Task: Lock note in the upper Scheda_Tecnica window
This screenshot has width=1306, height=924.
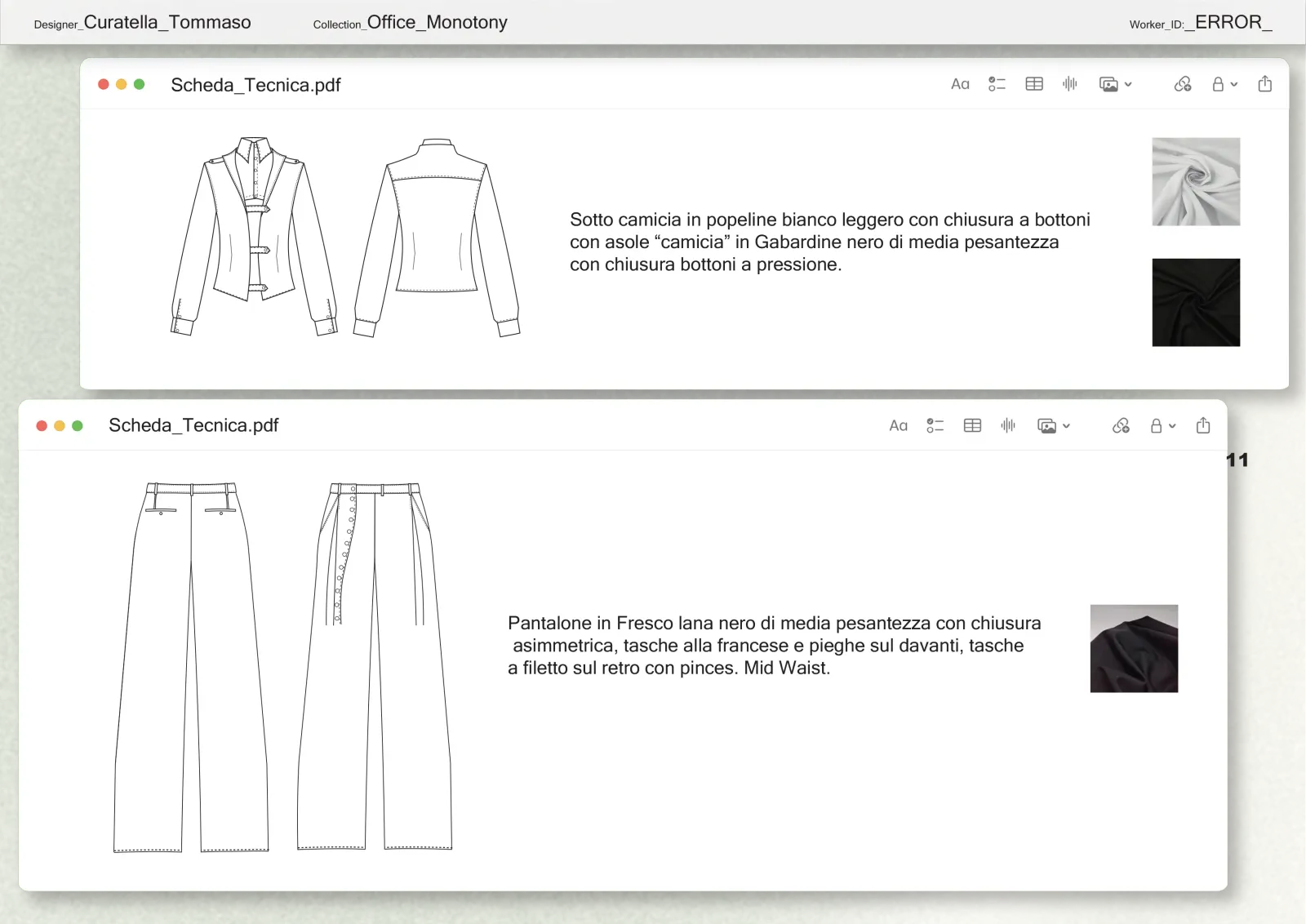Action: (x=1218, y=84)
